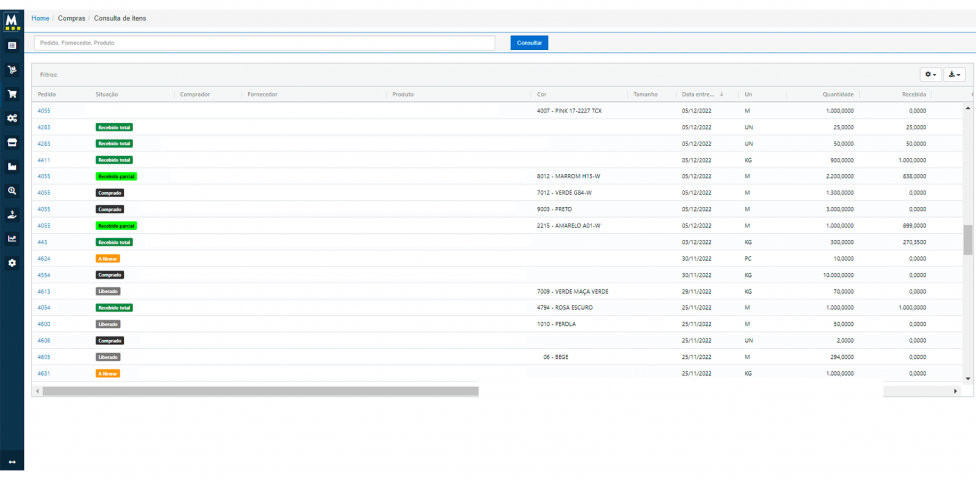Image resolution: width=976 pixels, height=480 pixels.
Task: Click the factory icon in sidebar
Action: (12, 166)
